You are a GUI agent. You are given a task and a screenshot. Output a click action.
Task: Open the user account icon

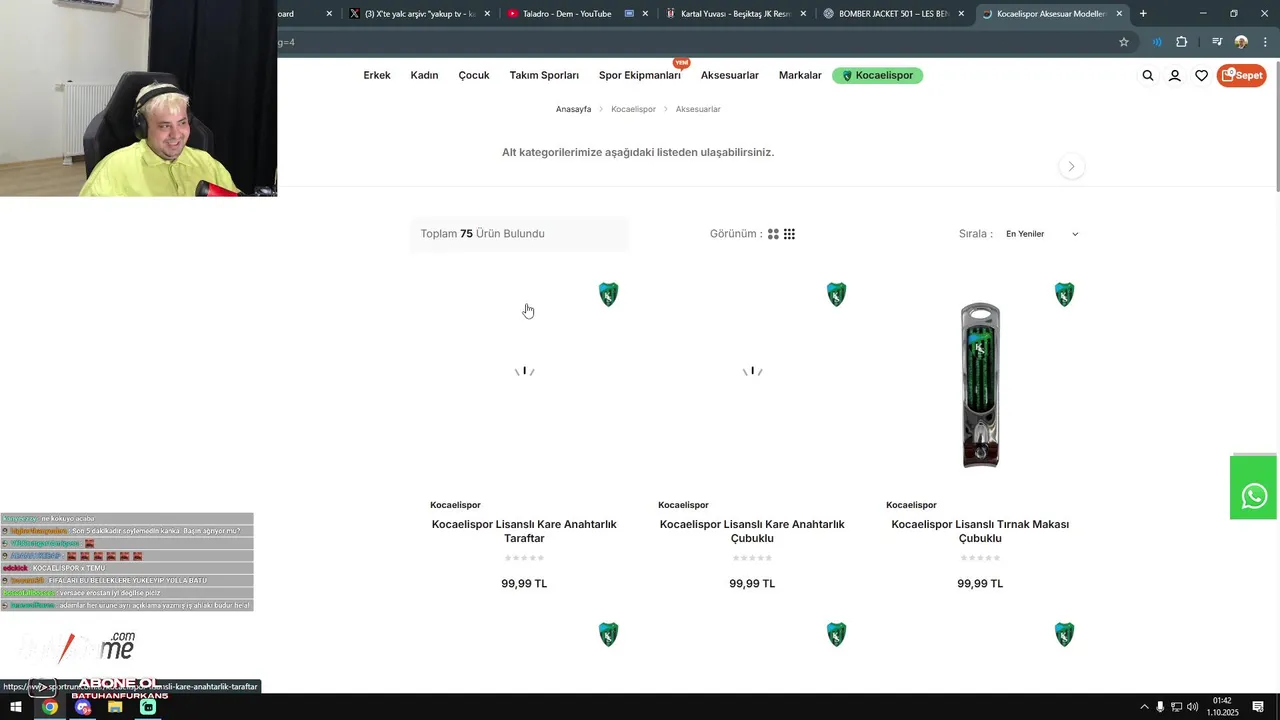click(1175, 76)
